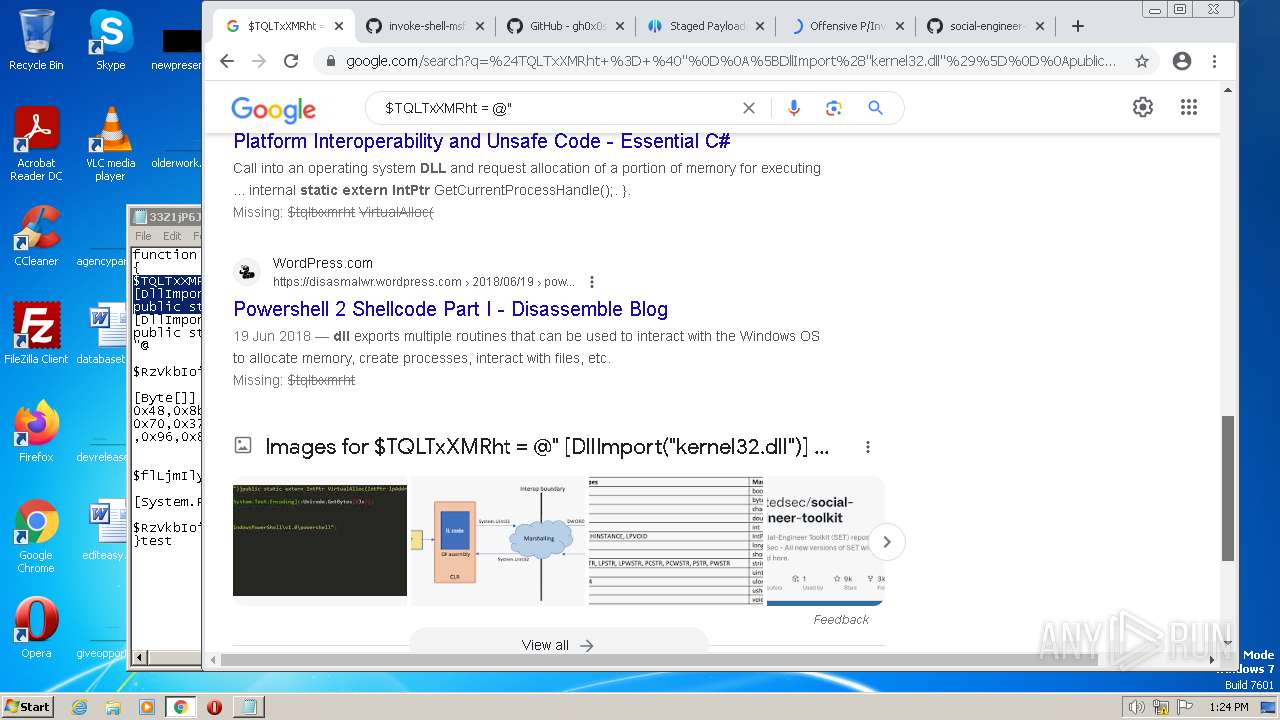Launch Skype from the desktop

(x=110, y=41)
